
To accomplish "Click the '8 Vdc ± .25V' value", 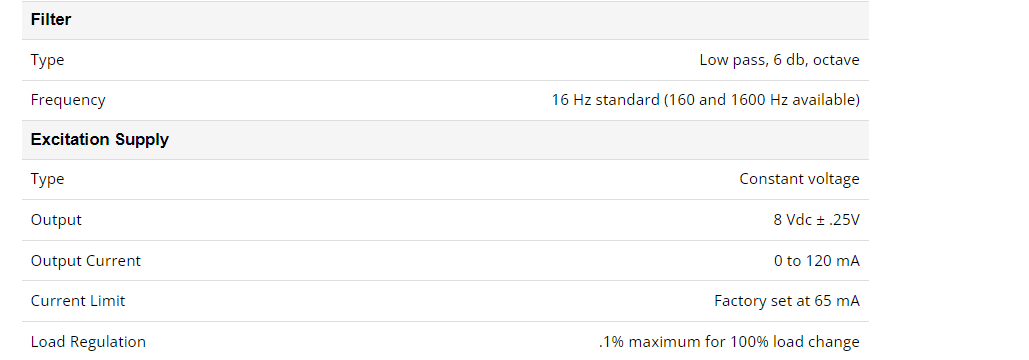I will (x=816, y=220).
